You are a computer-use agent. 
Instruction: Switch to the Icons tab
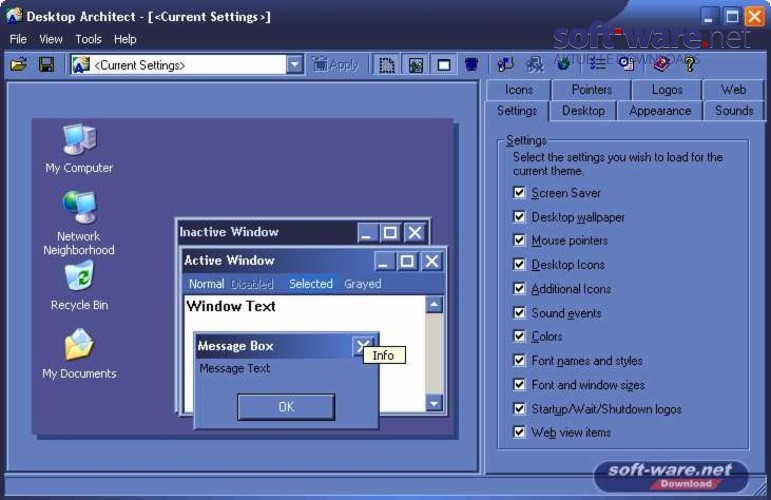519,90
